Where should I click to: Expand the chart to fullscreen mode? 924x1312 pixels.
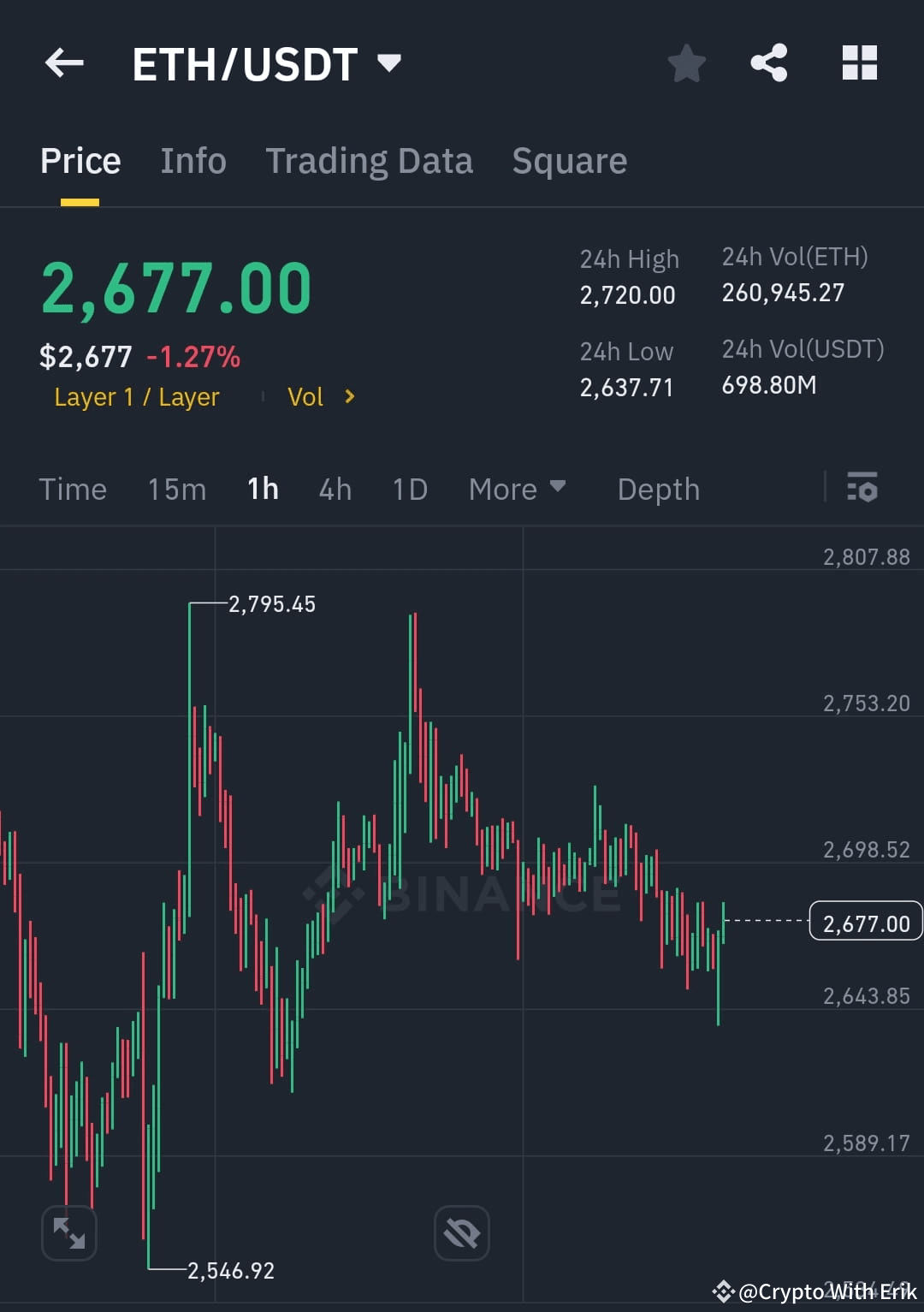coord(68,1232)
